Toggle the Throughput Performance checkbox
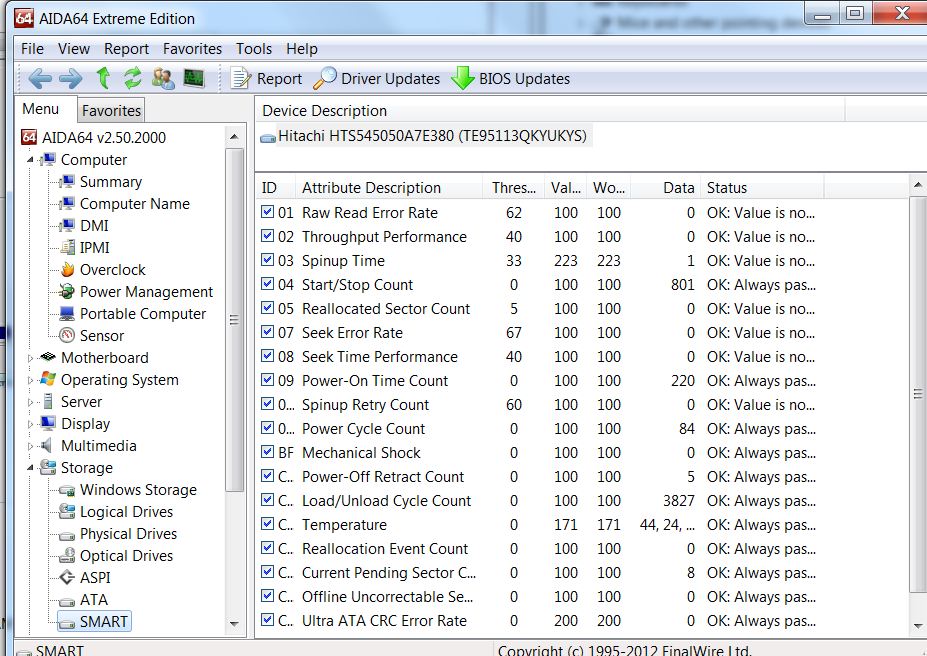Image resolution: width=927 pixels, height=656 pixels. 267,236
